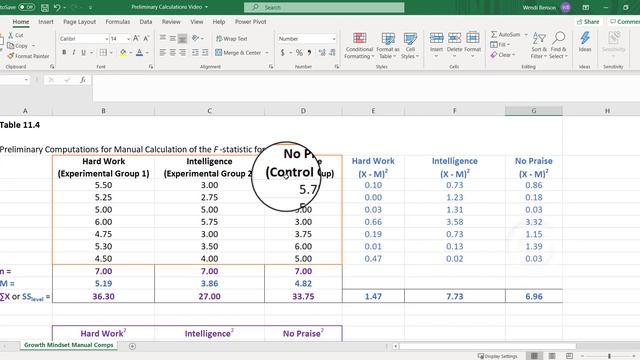Open the Home ribbon tab
Viewport: 640px width, 360px height.
click(x=21, y=22)
